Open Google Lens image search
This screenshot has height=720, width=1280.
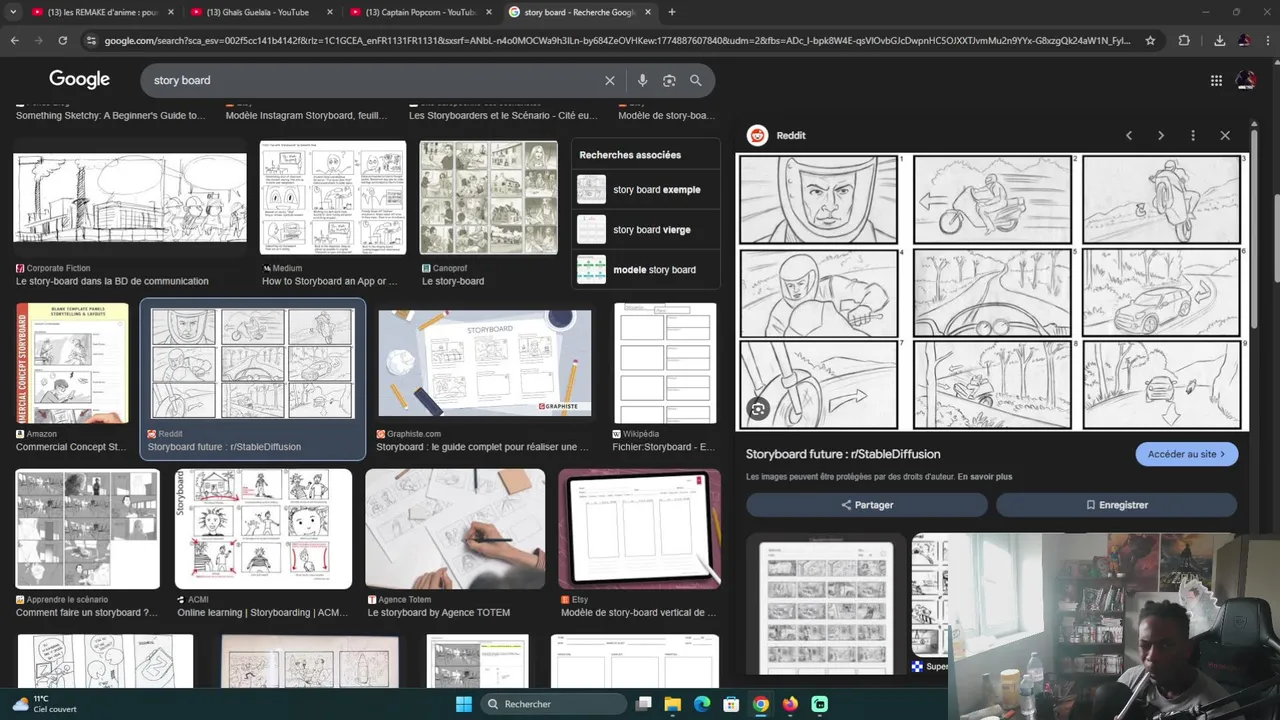coord(669,80)
